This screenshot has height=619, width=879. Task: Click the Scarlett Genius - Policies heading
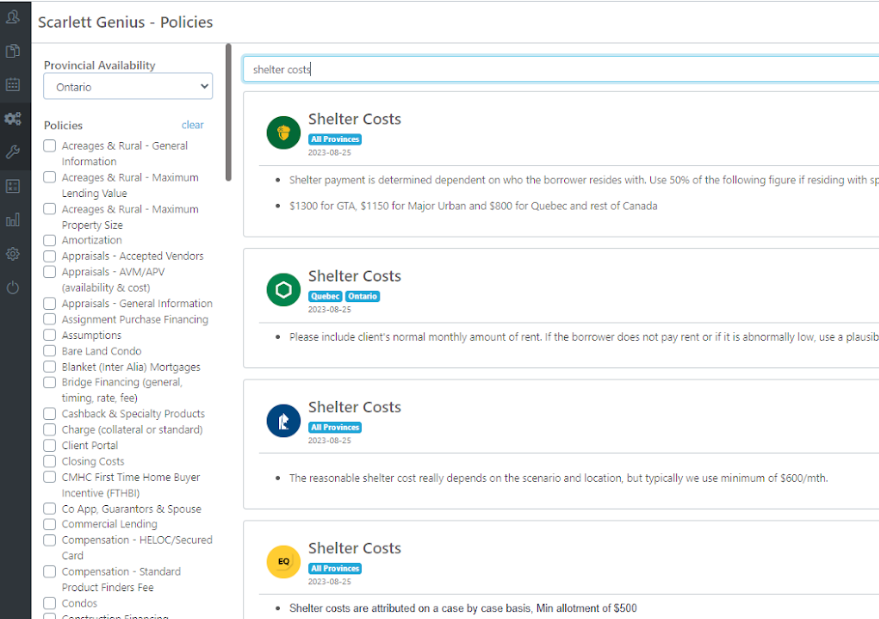(x=126, y=22)
